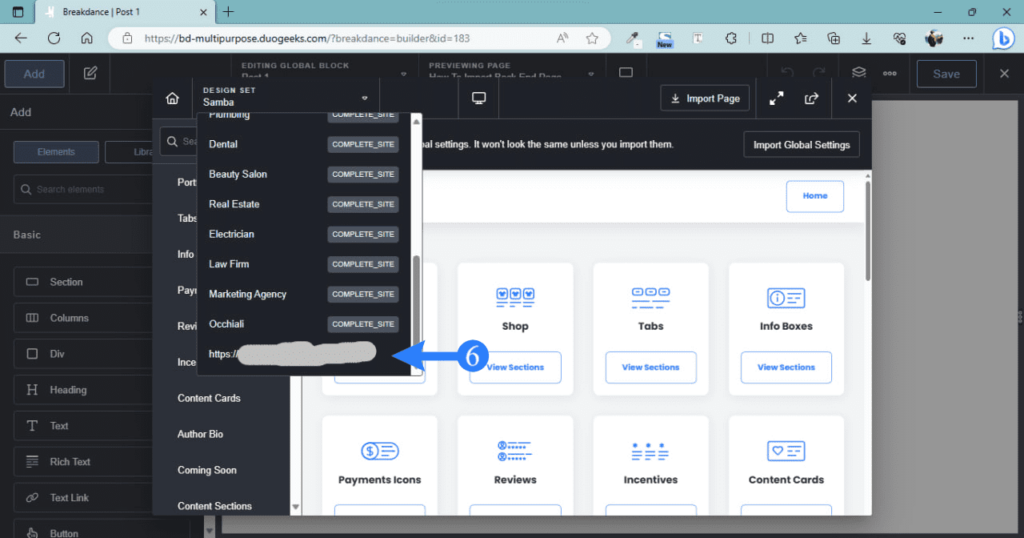
Task: Add a Section element
Action: (82, 282)
